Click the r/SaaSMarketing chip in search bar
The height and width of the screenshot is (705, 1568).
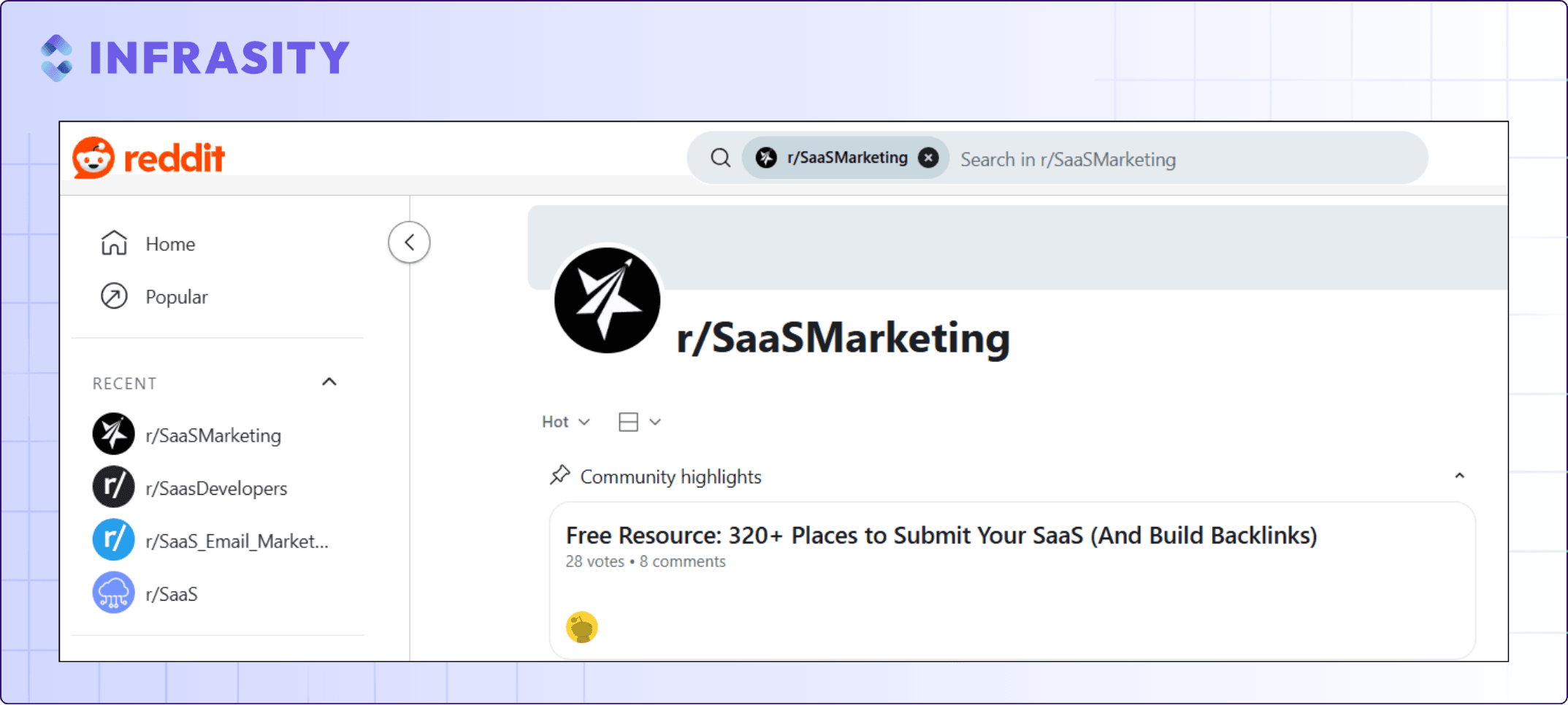tap(846, 158)
